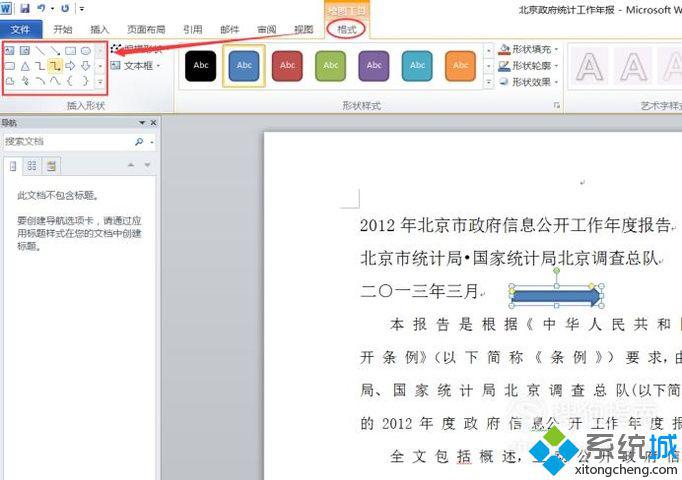The image size is (682, 480).
Task: Switch to the 插入 Insert tab
Action: (x=99, y=29)
